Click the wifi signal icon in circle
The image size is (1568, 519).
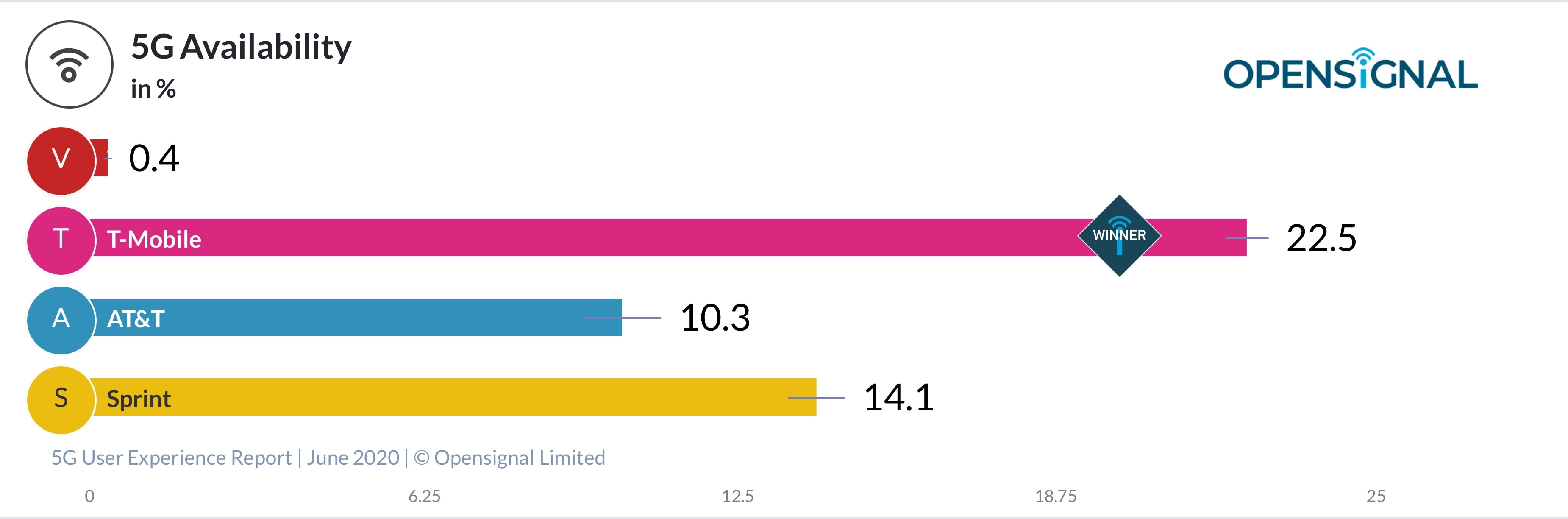tap(69, 64)
